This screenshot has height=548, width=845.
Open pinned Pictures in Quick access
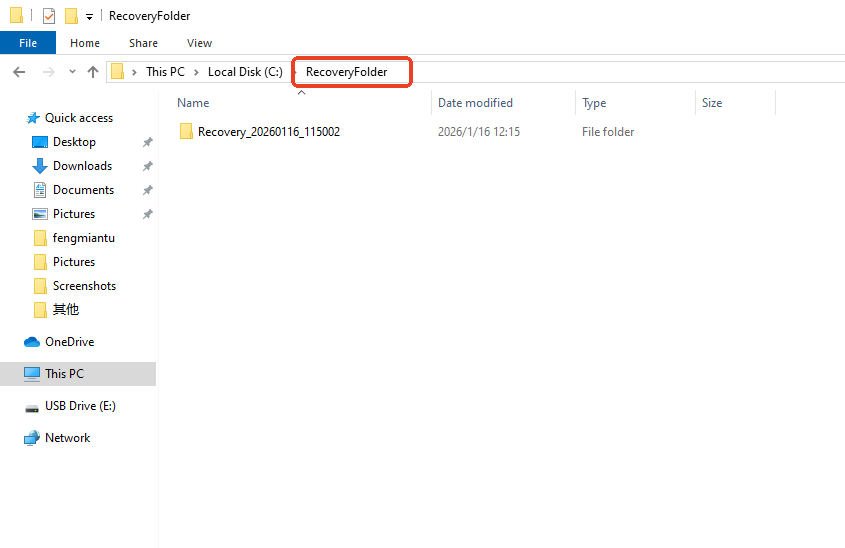74,214
